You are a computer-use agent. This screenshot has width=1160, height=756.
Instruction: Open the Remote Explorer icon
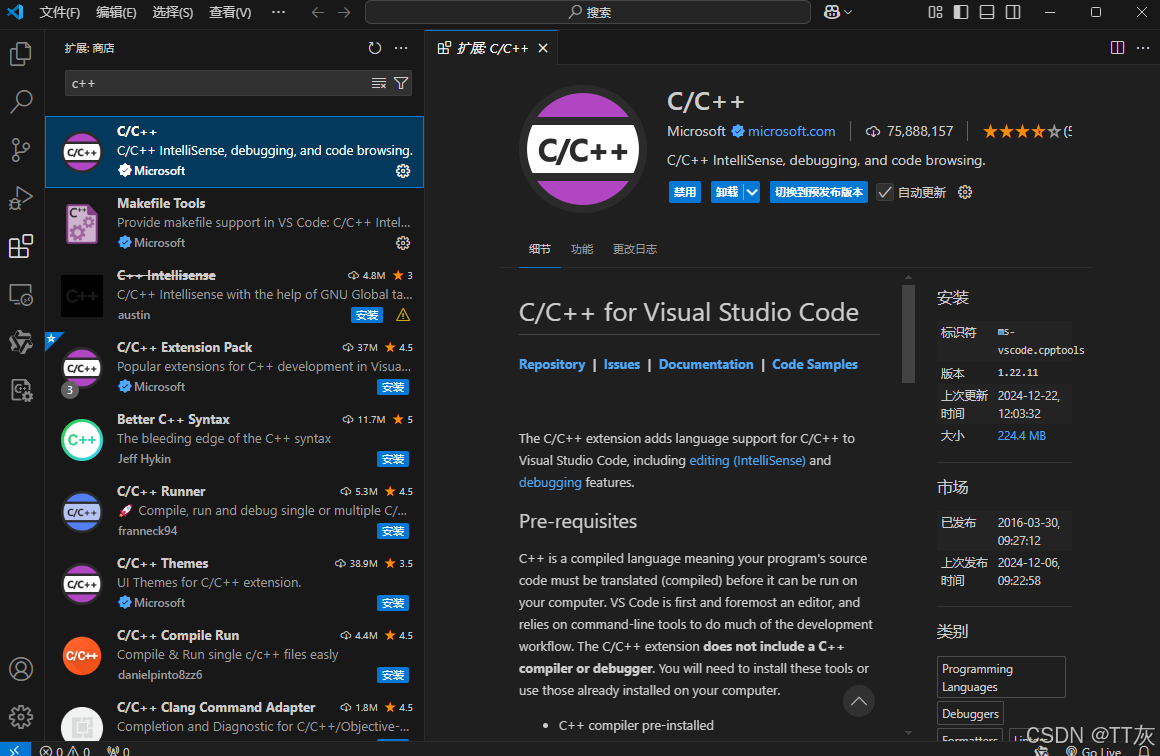click(x=21, y=294)
